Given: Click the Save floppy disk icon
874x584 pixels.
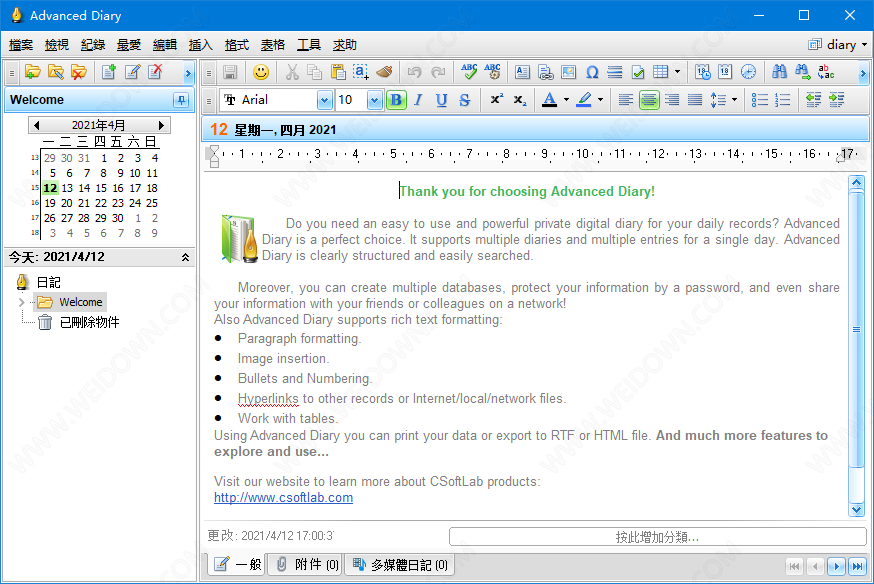Looking at the screenshot, I should coord(230,72).
